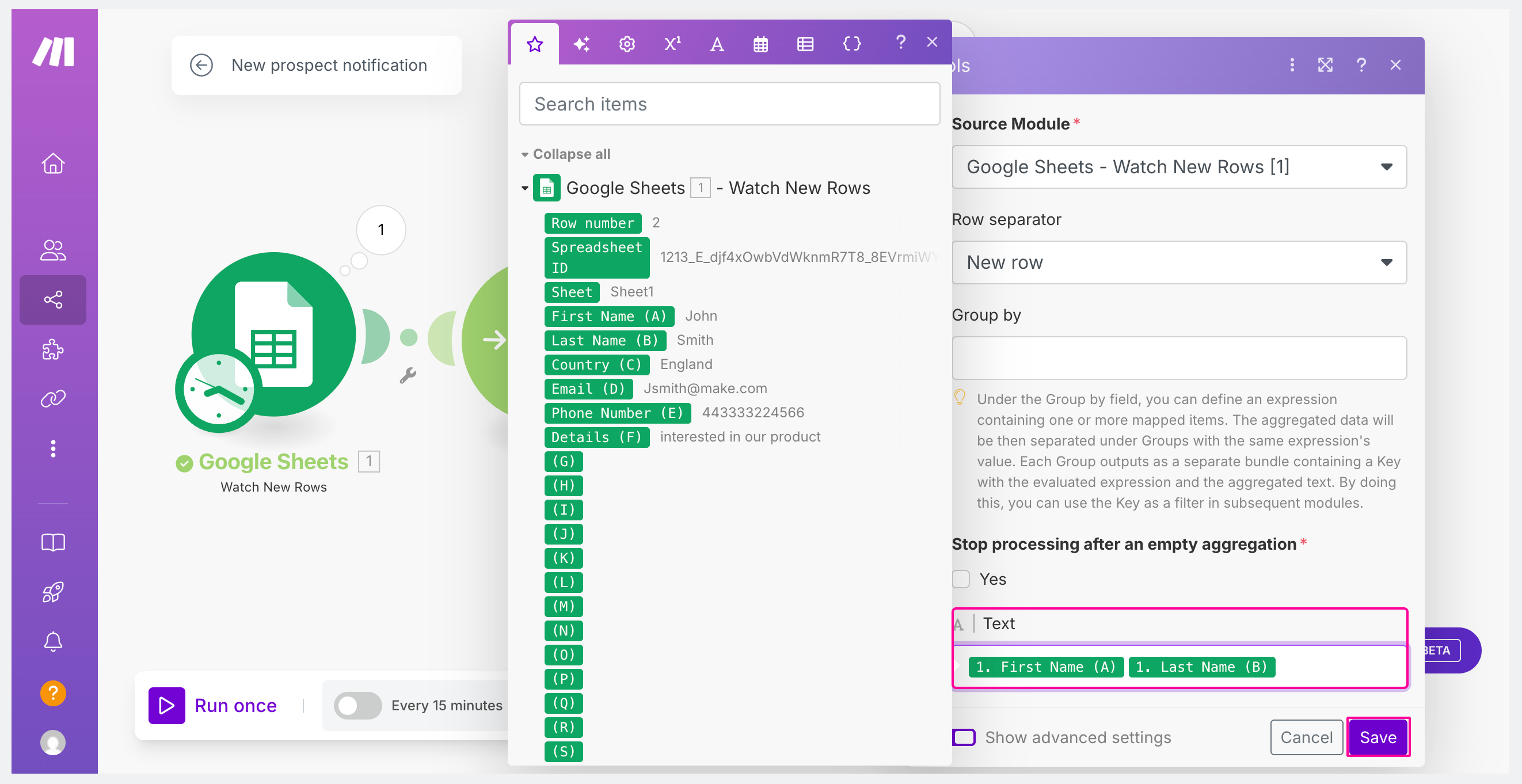Switch to the Date and time functions tab
1522x784 pixels.
coord(761,44)
